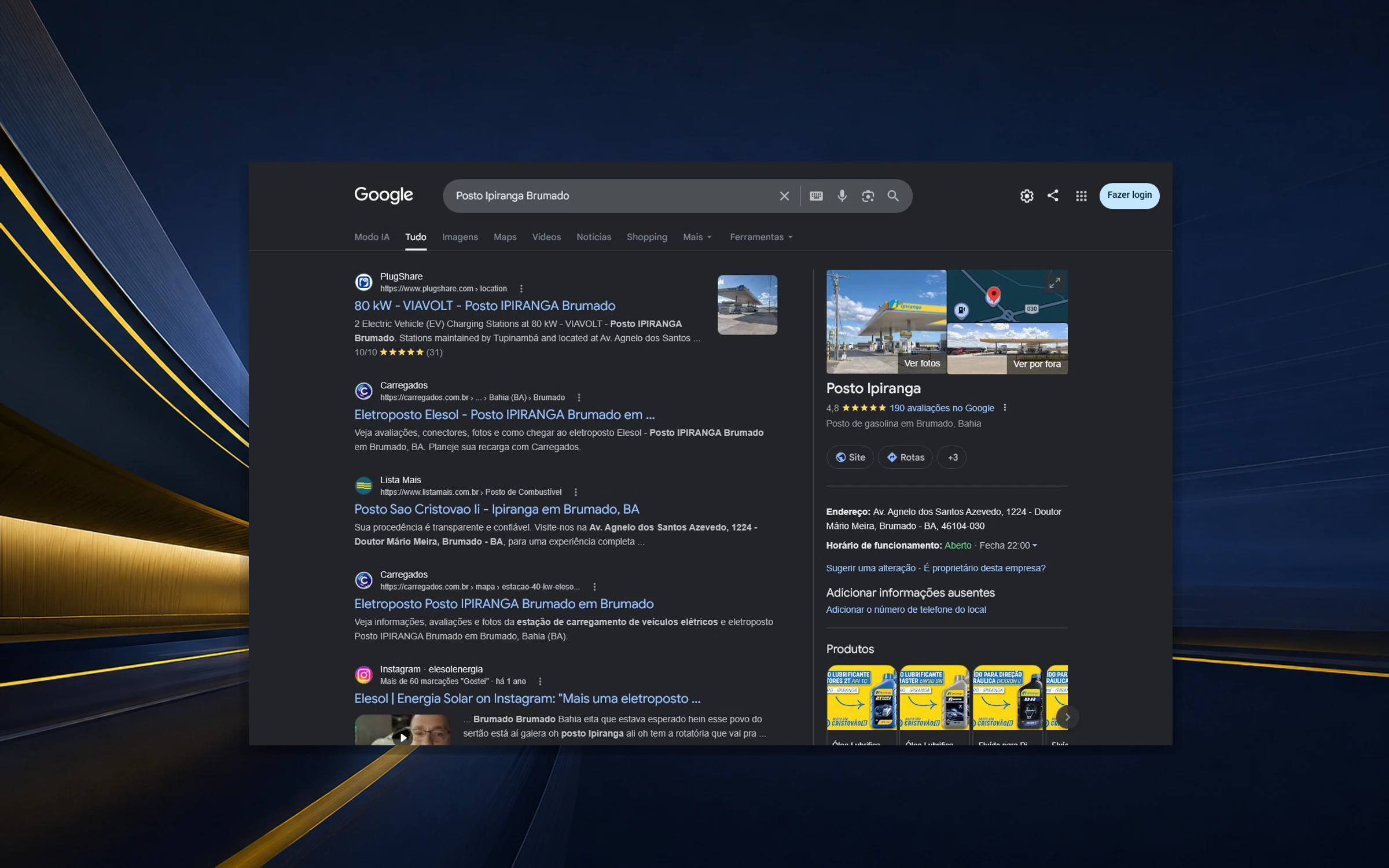Click the Lista Mais source name
The width and height of the screenshot is (1389, 868).
(x=400, y=480)
